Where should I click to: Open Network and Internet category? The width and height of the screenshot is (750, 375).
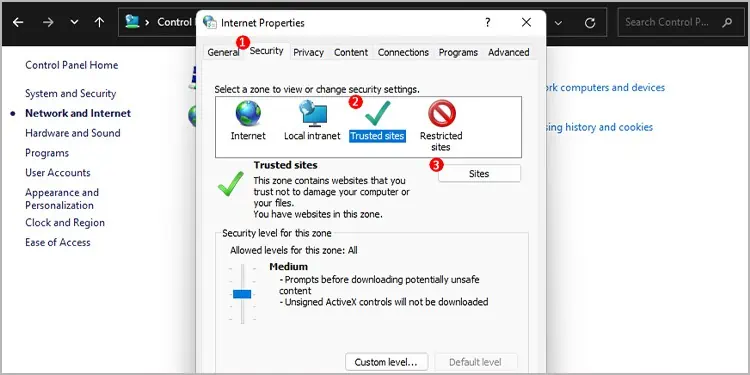coord(78,113)
